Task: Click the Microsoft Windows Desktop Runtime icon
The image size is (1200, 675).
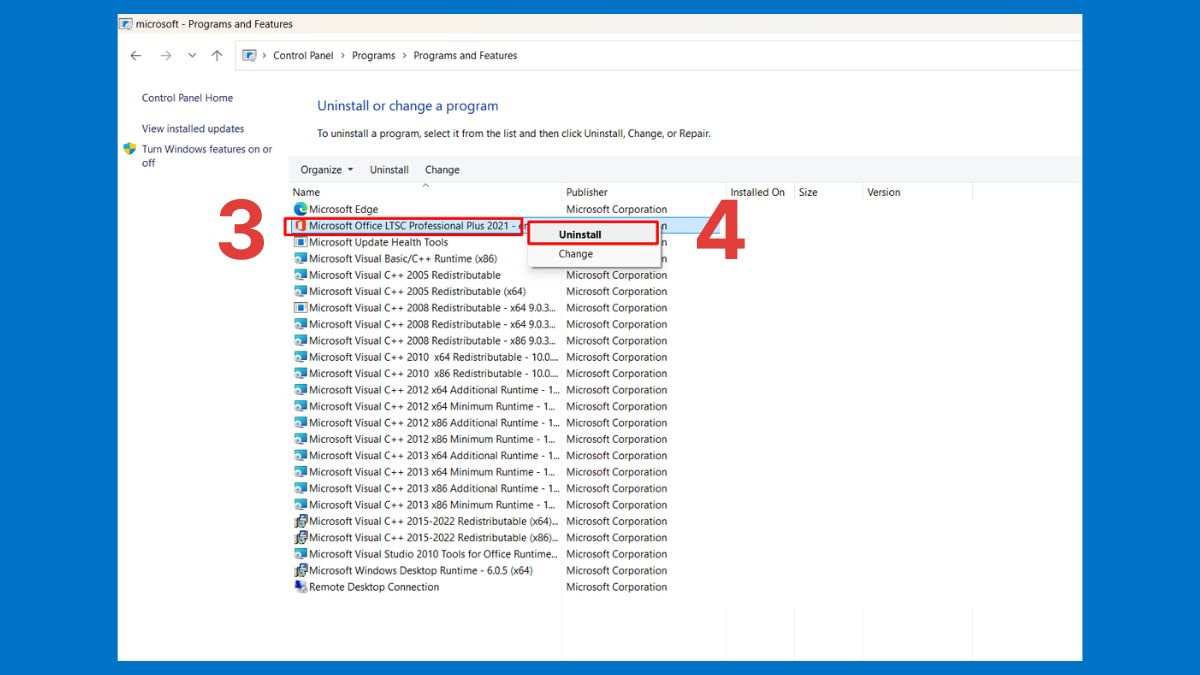Action: (300, 571)
